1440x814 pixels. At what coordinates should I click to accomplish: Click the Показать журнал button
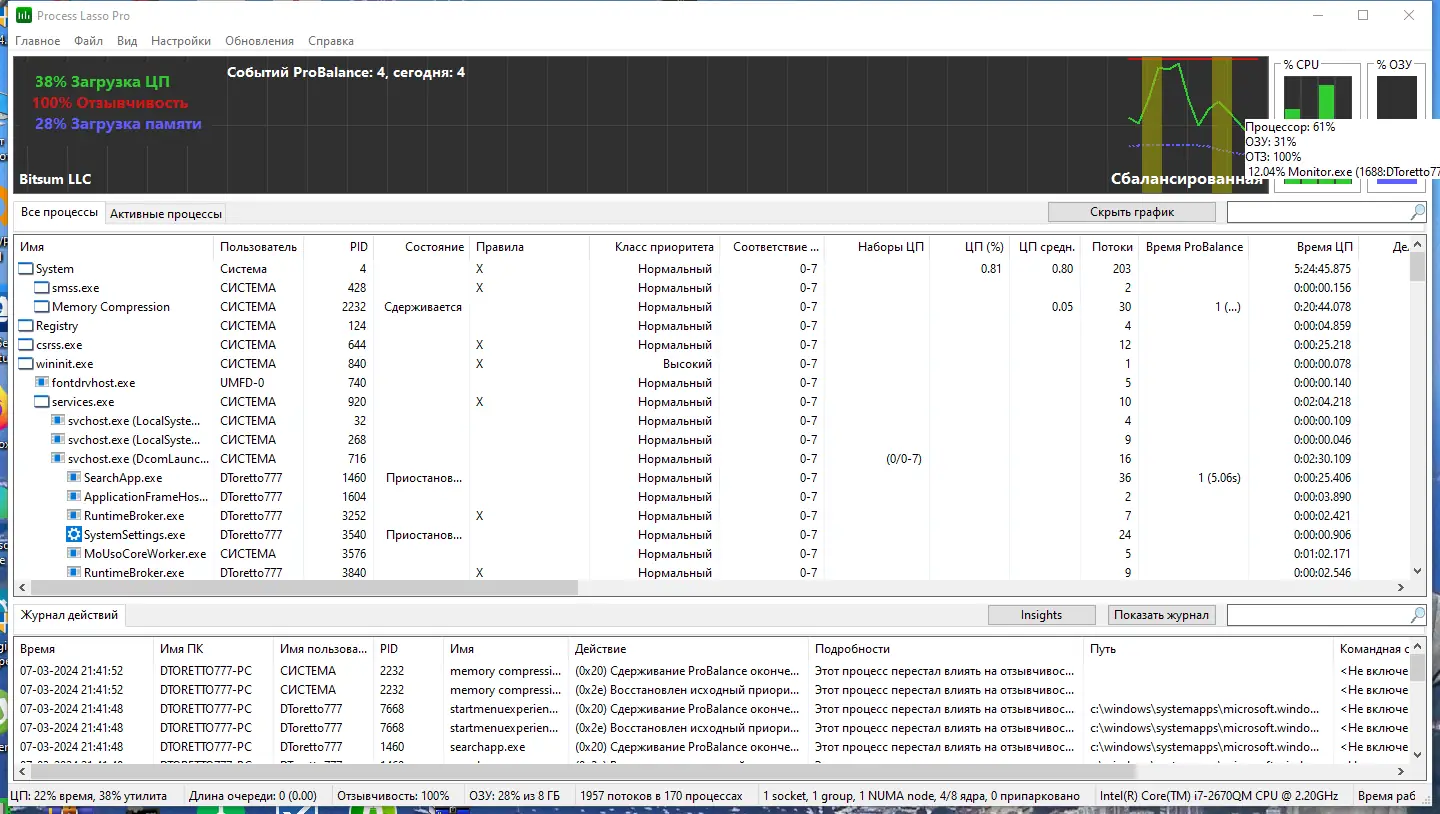coord(1161,615)
